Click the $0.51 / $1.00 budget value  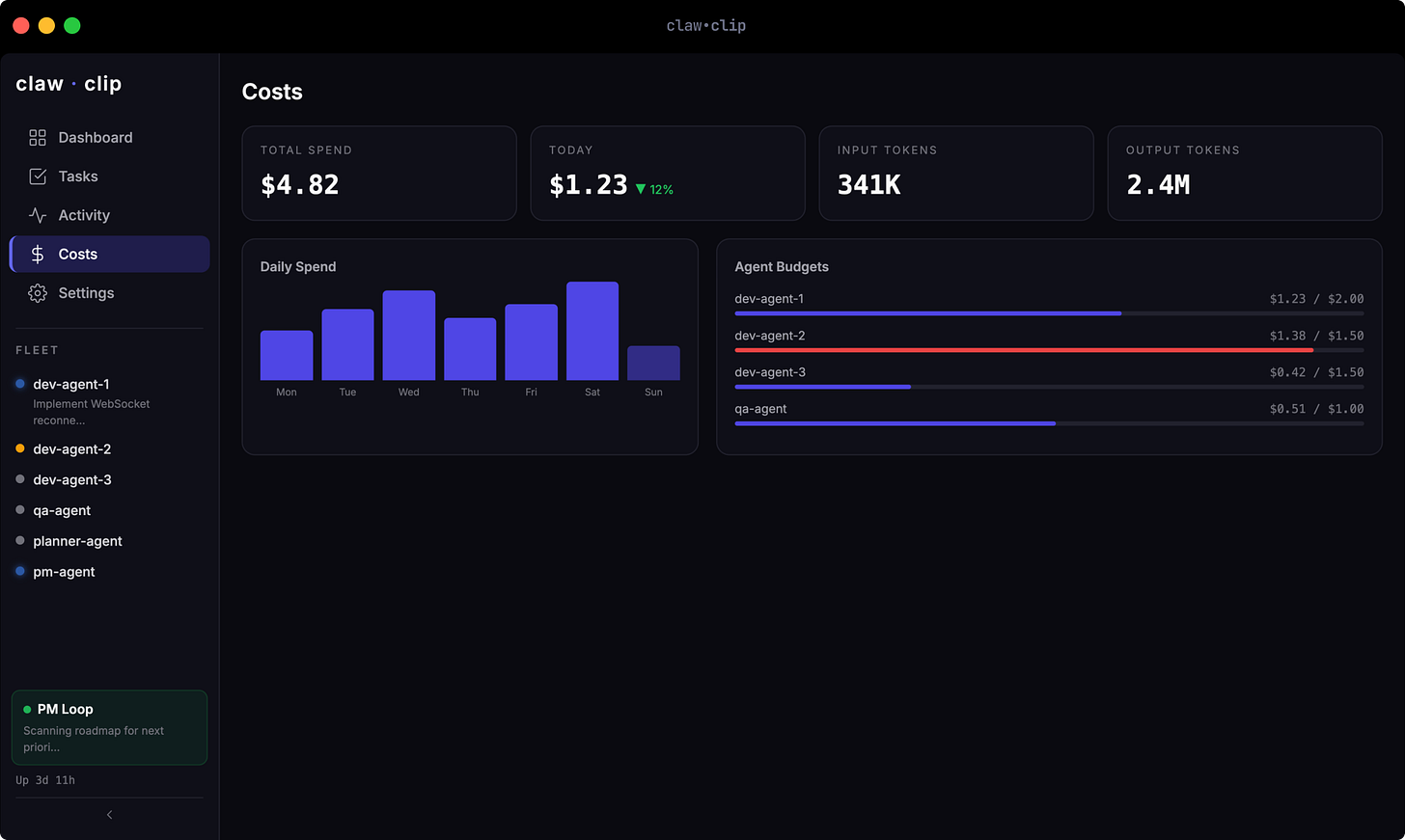1316,409
